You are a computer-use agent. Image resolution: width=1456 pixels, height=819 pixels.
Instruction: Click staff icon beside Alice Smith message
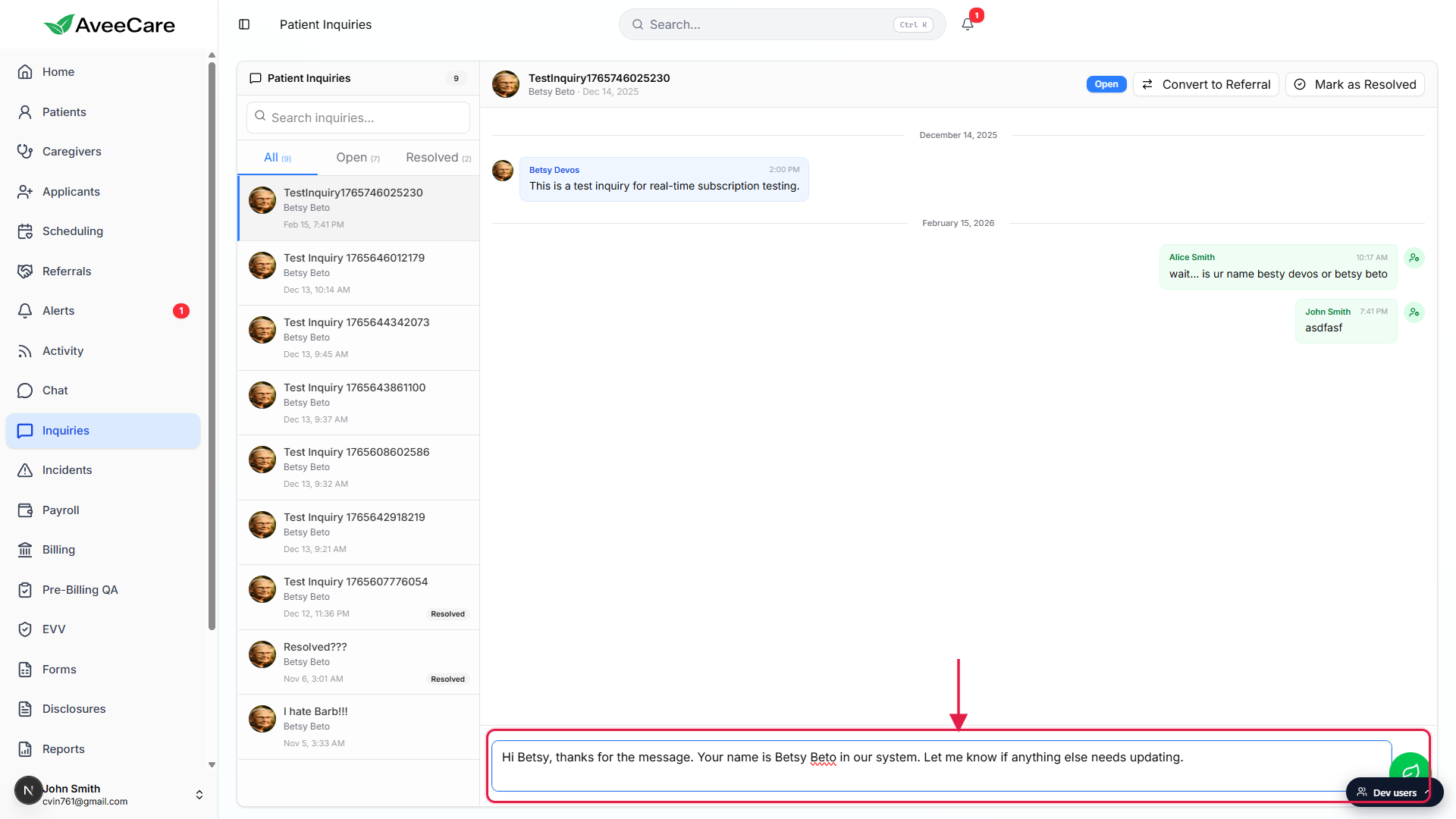coord(1414,258)
